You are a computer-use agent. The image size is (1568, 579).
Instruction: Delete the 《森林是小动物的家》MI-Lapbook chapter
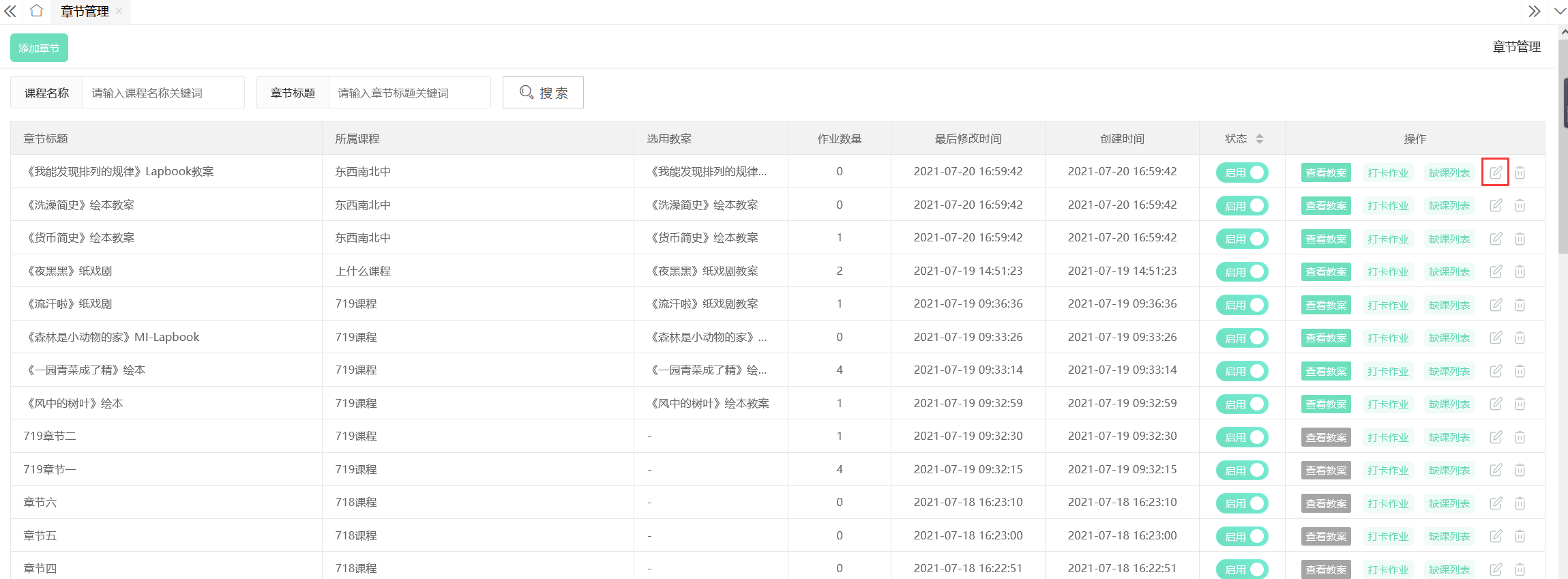pos(1520,338)
